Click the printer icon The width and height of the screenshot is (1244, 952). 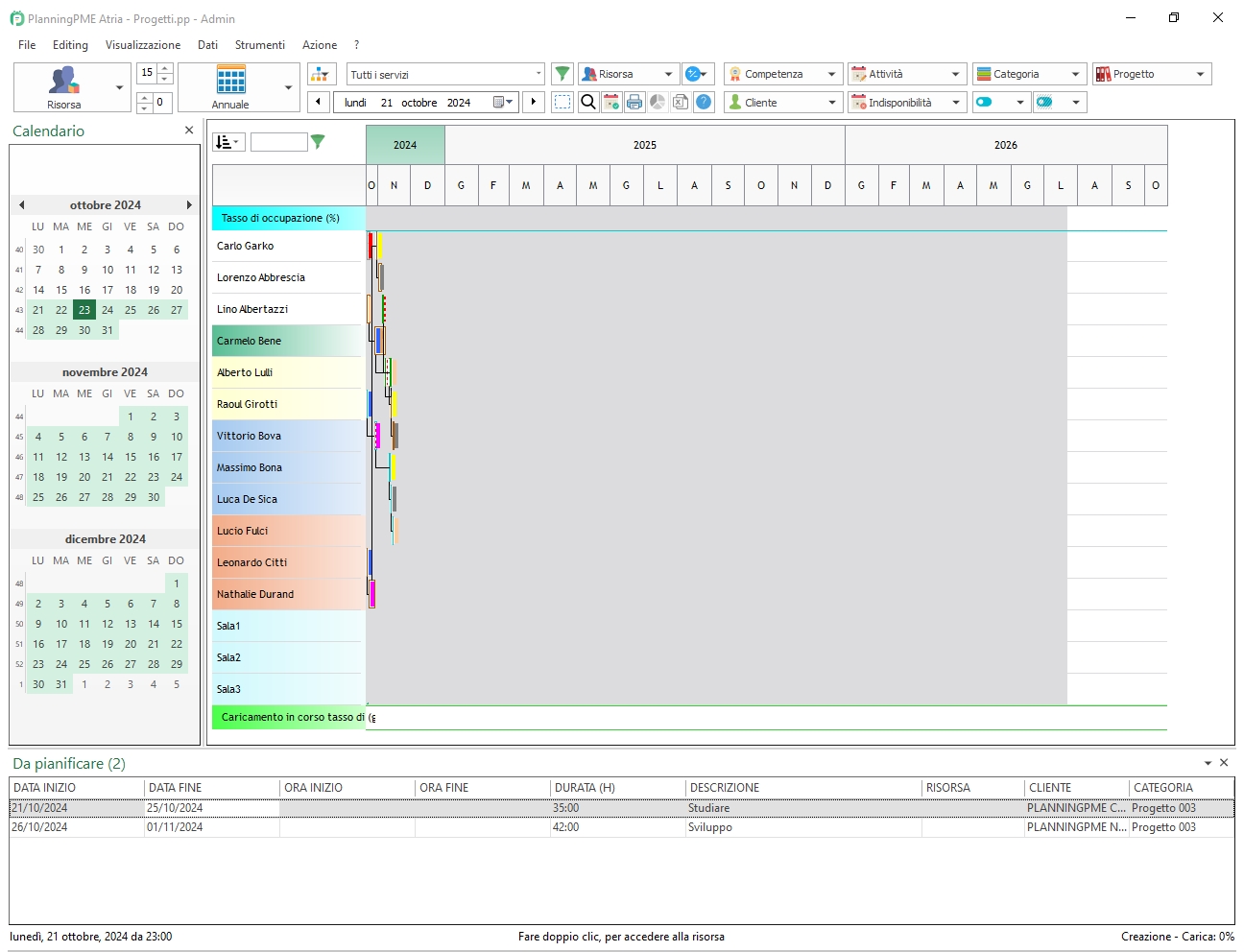(x=634, y=102)
